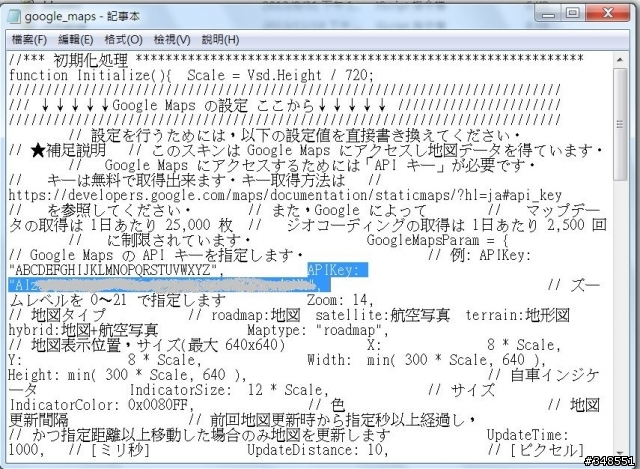Click the 'GoogleMapsParam = {' text
Viewport: 640px width, 469px height.
(437, 240)
